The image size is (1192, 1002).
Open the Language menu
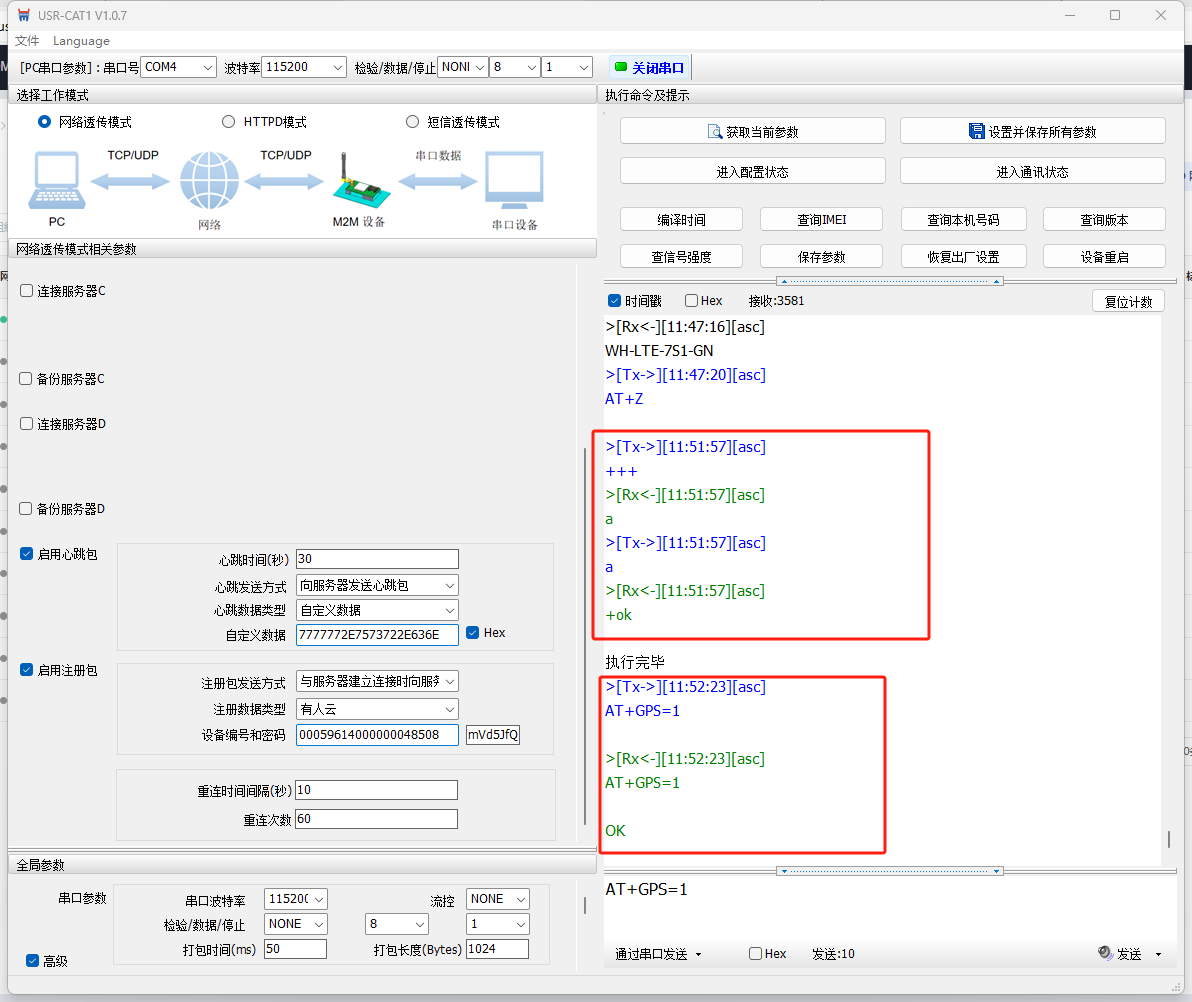(81, 41)
